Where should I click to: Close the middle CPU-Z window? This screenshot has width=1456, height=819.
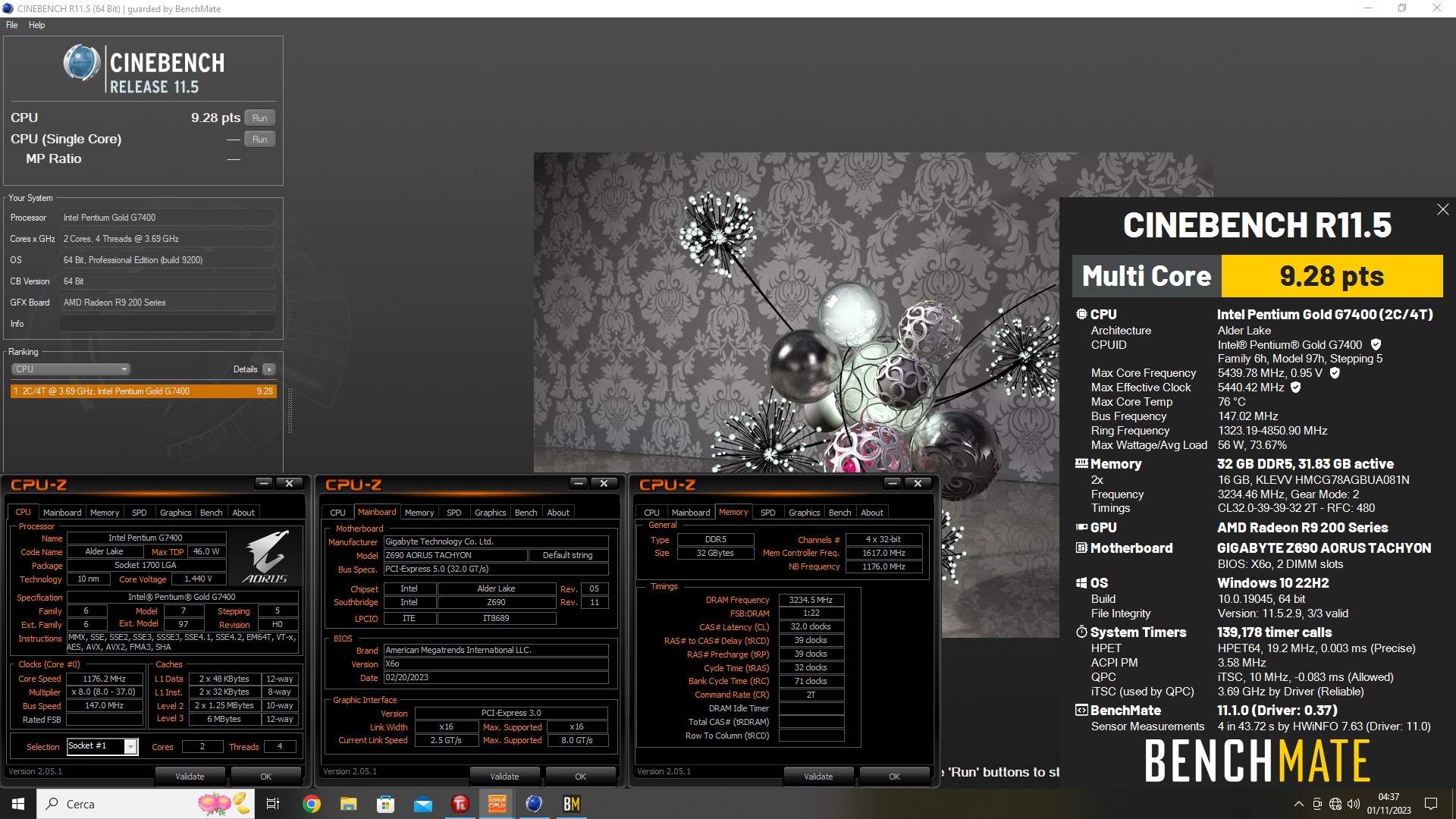pos(604,483)
